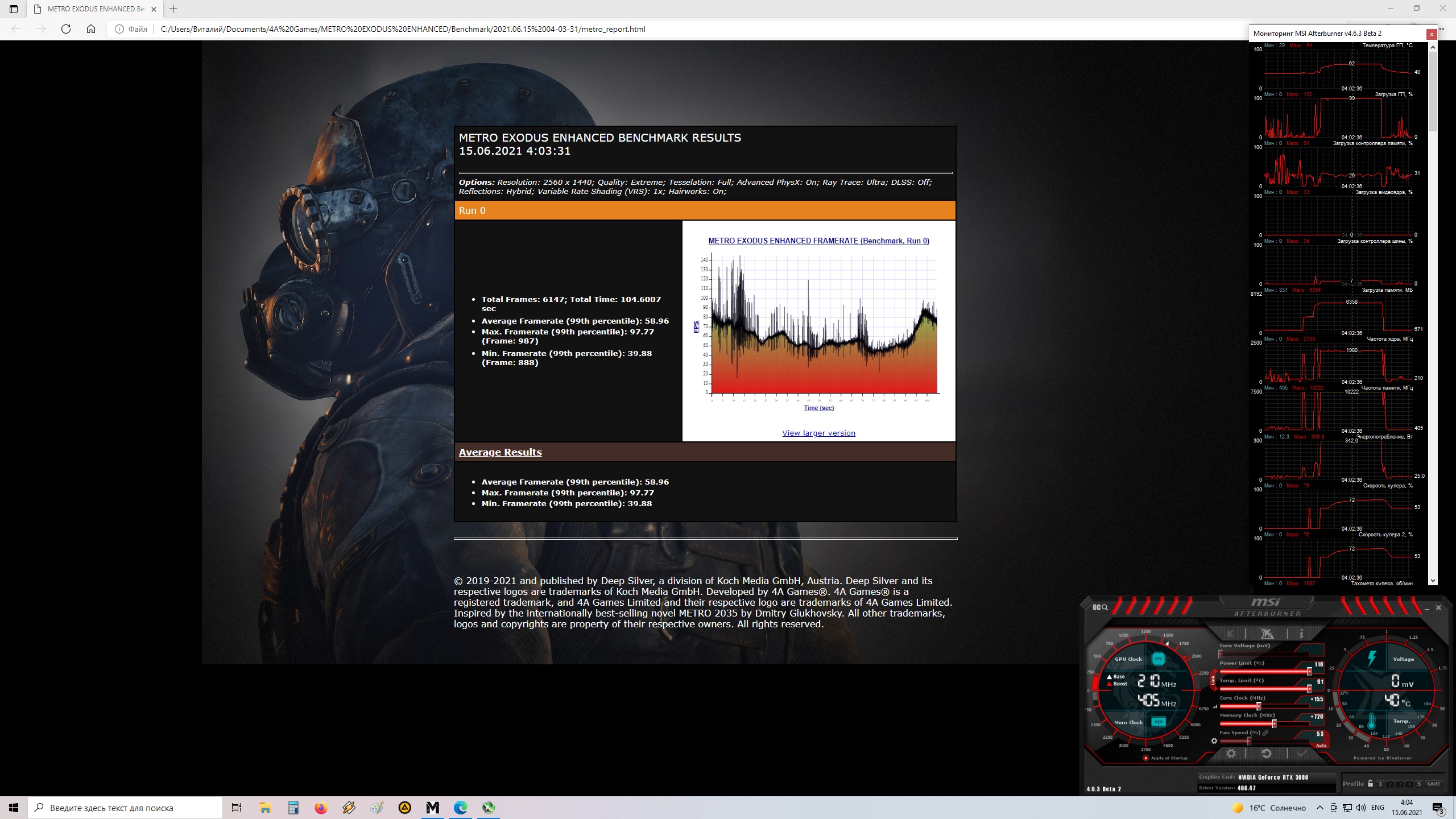Toggle Auto fan speed mode
Image resolution: width=1456 pixels, height=819 pixels.
click(x=1321, y=745)
